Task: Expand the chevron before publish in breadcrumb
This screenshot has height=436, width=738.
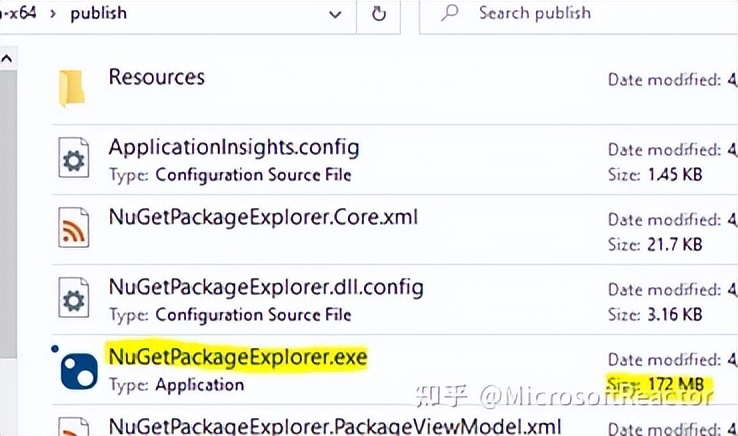Action: (50, 14)
